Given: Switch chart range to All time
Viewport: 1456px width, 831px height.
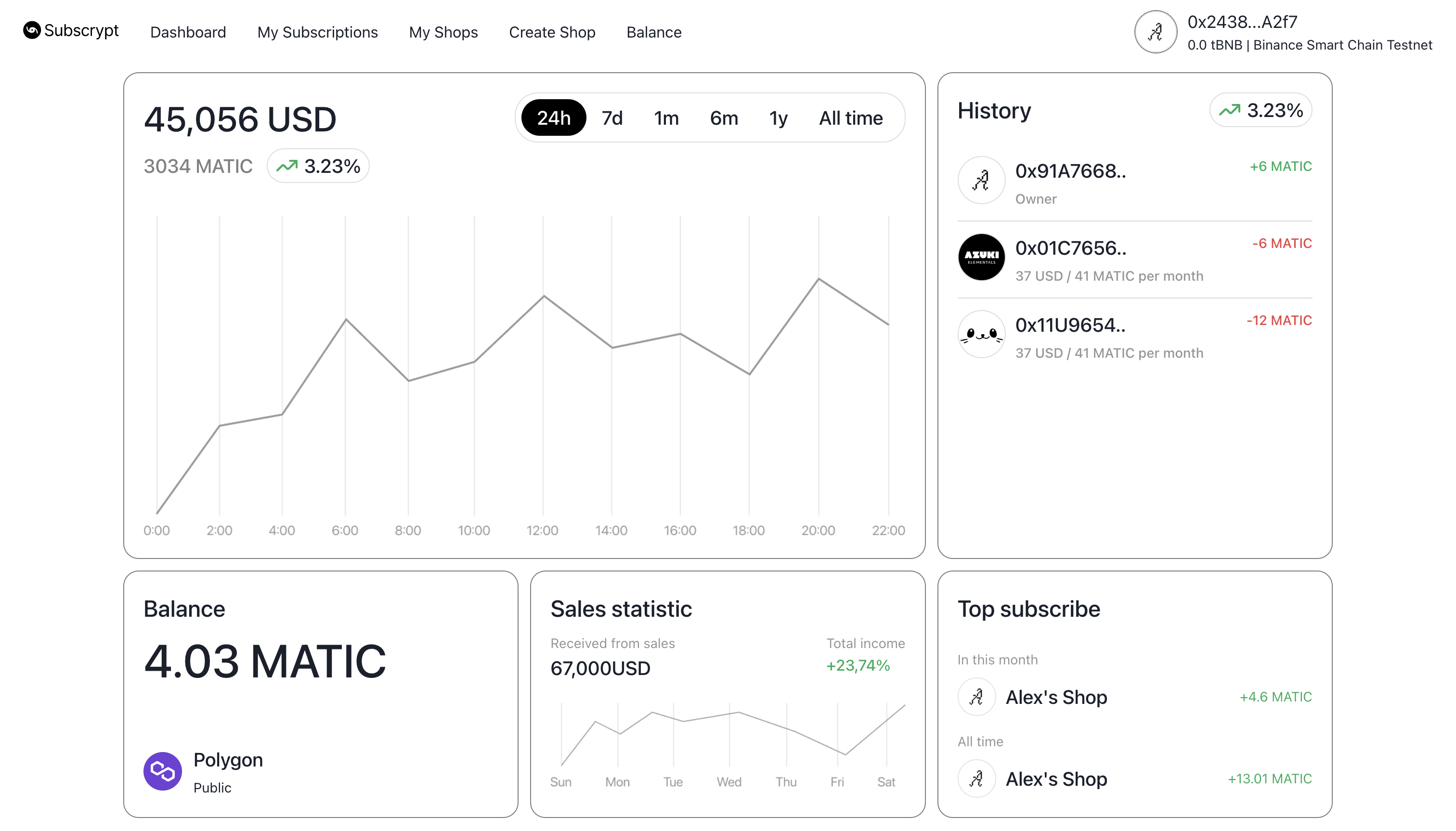Looking at the screenshot, I should (850, 118).
